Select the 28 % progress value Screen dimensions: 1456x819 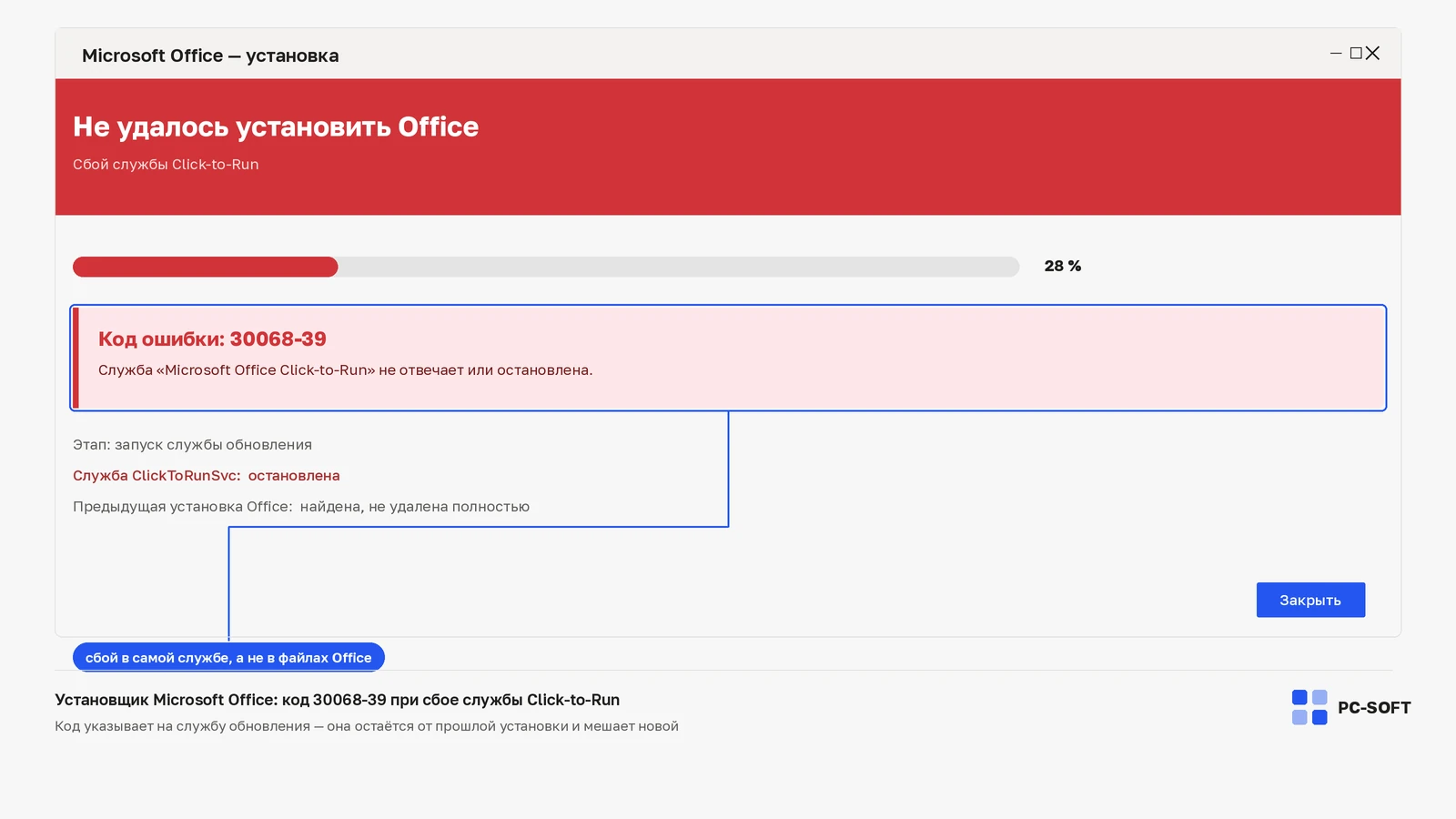(x=1063, y=266)
